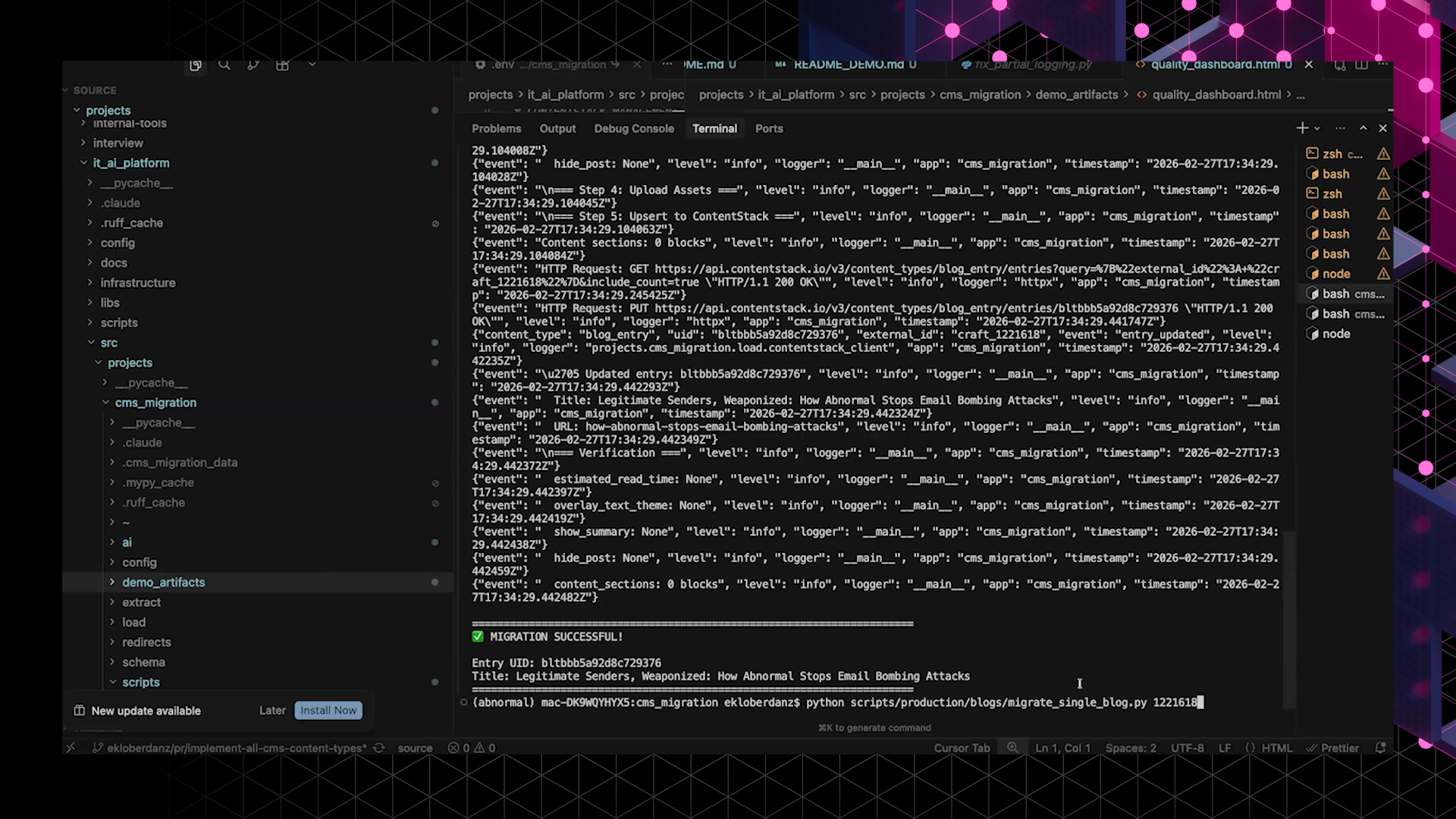This screenshot has width=1456, height=819.
Task: Expand the redirects folder
Action: [146, 642]
